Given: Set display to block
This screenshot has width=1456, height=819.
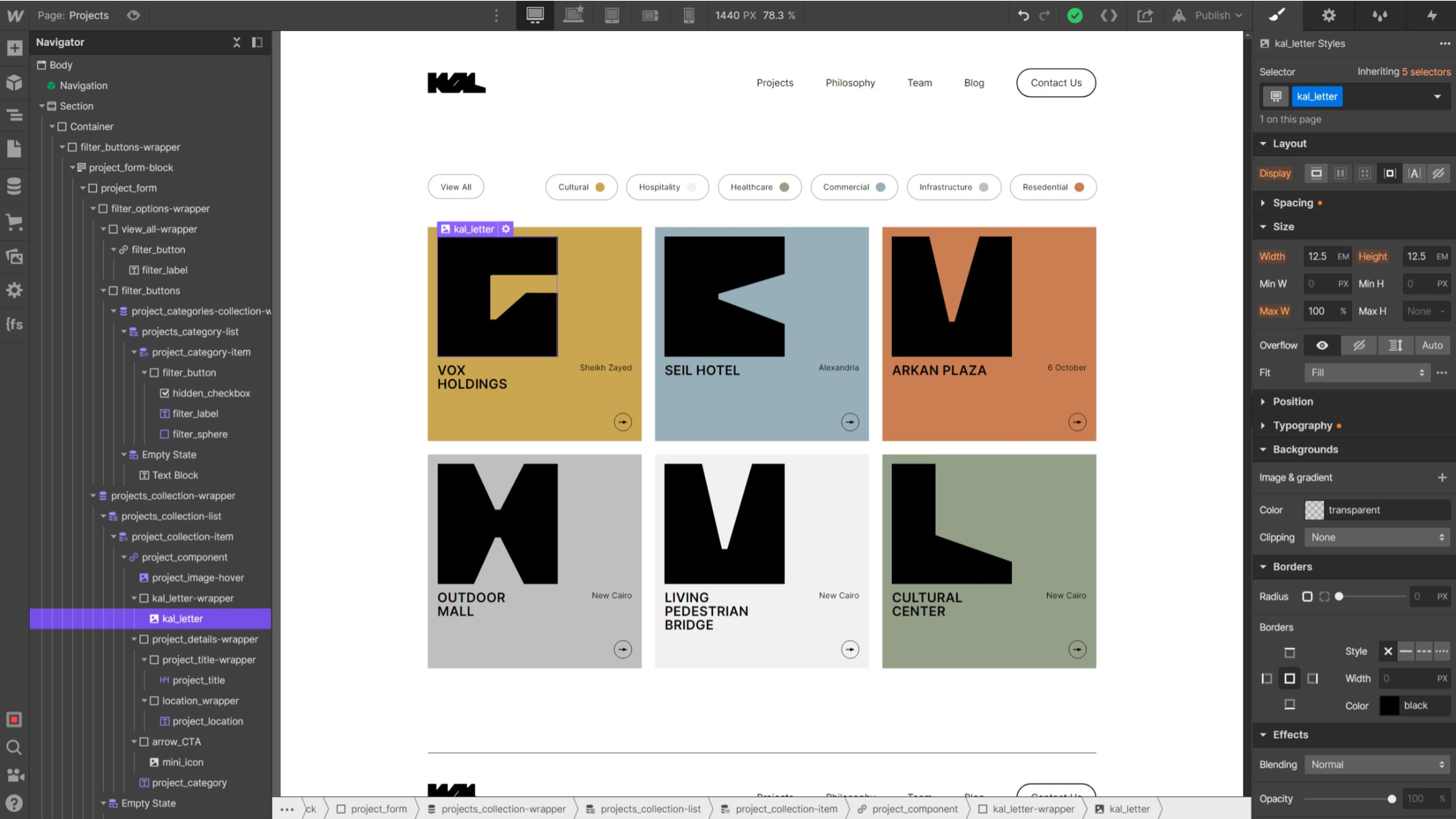Looking at the screenshot, I should (1316, 174).
